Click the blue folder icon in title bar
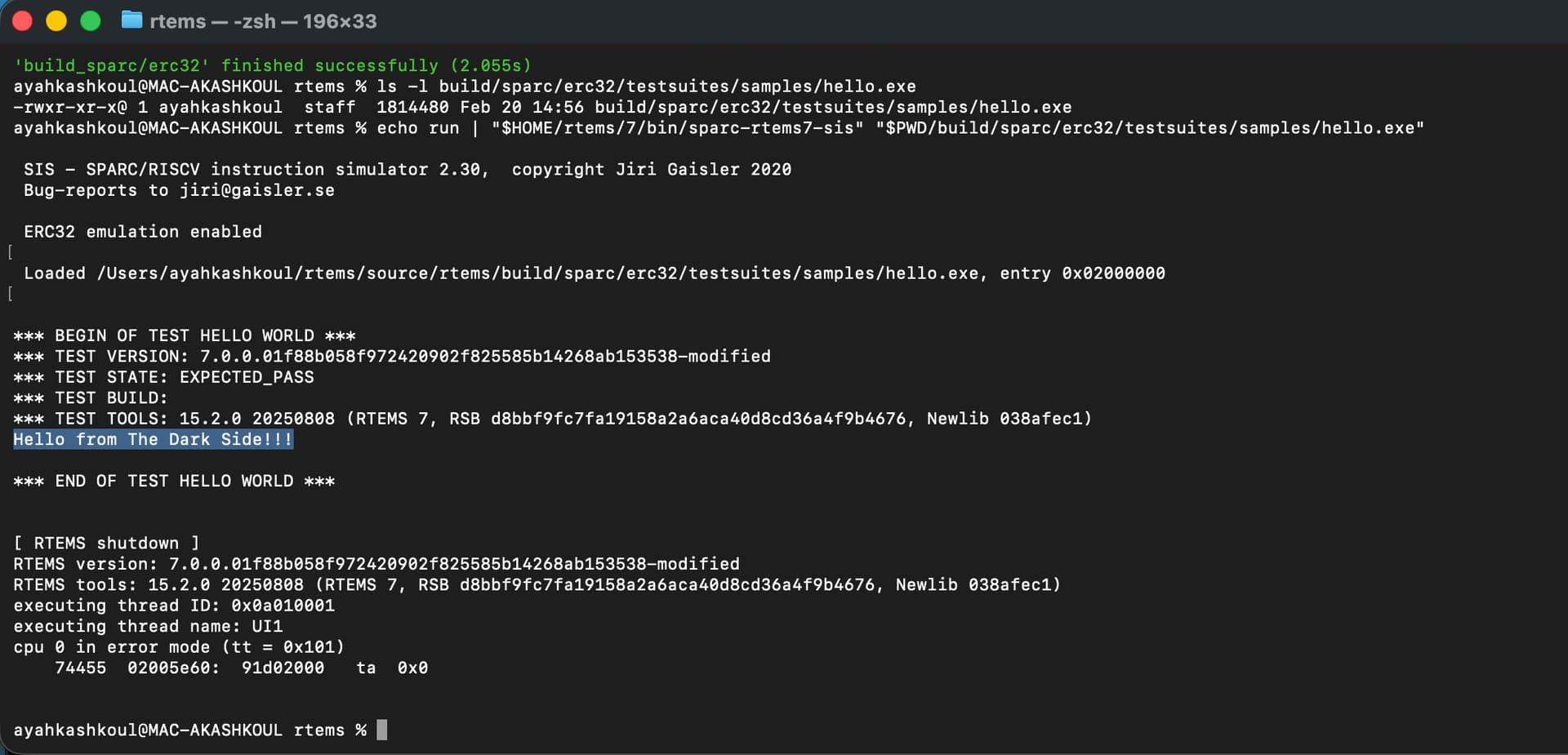Image resolution: width=1568 pixels, height=755 pixels. [x=131, y=20]
